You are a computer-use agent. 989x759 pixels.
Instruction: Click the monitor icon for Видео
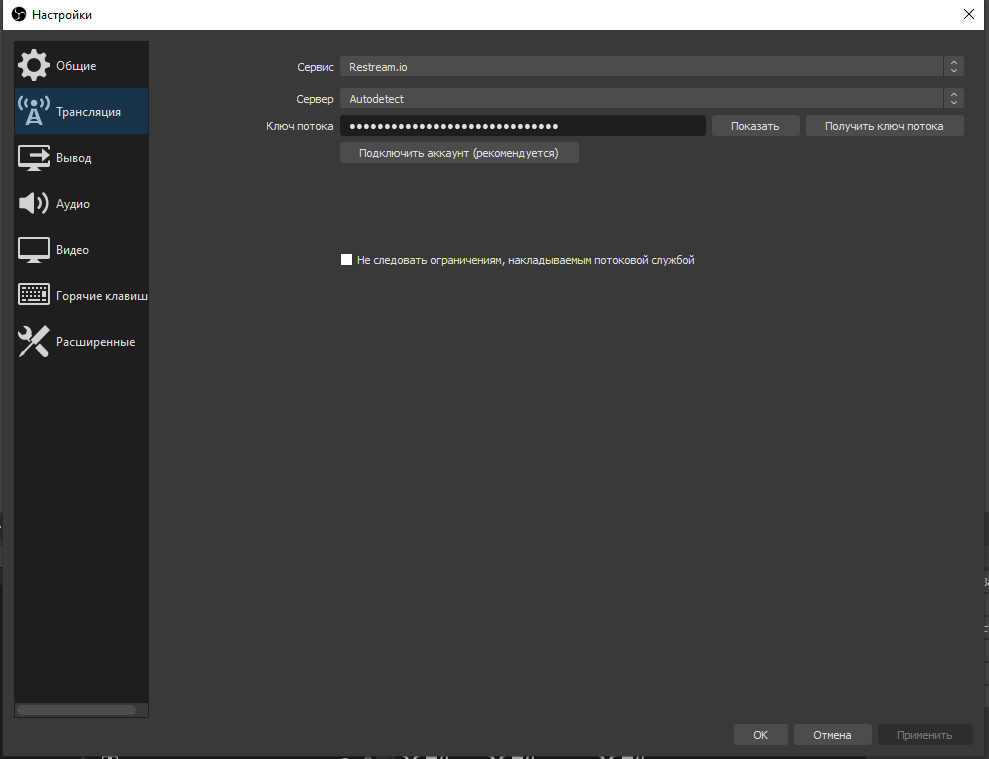33,249
